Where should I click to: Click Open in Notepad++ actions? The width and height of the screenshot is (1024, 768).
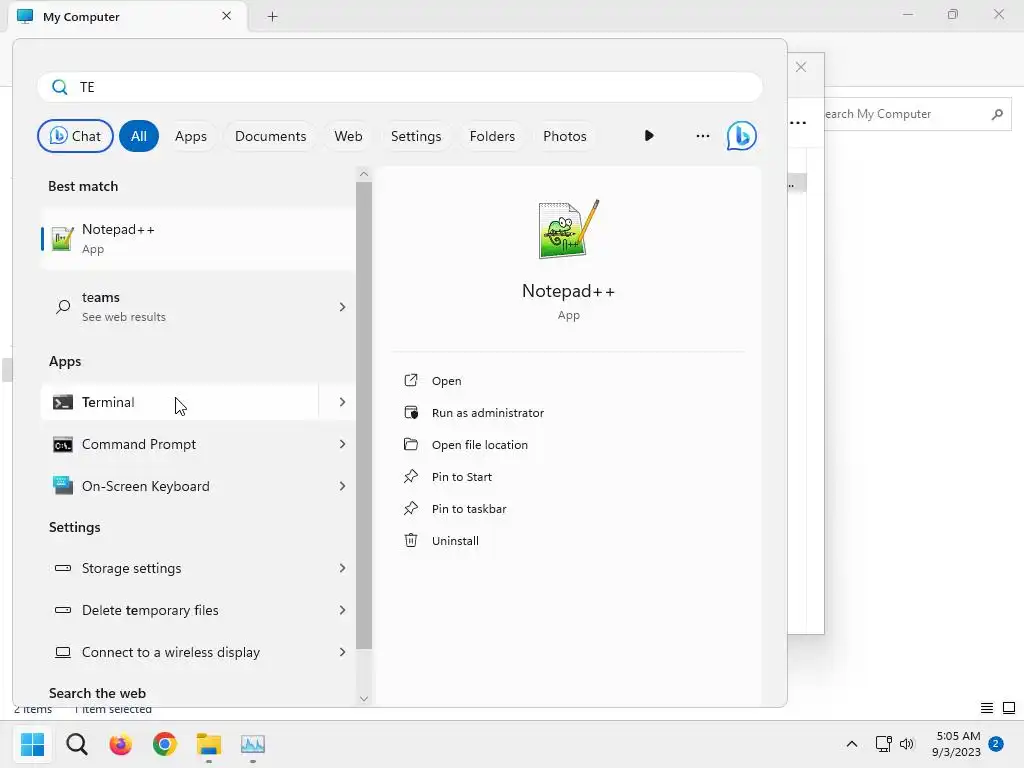click(x=446, y=381)
